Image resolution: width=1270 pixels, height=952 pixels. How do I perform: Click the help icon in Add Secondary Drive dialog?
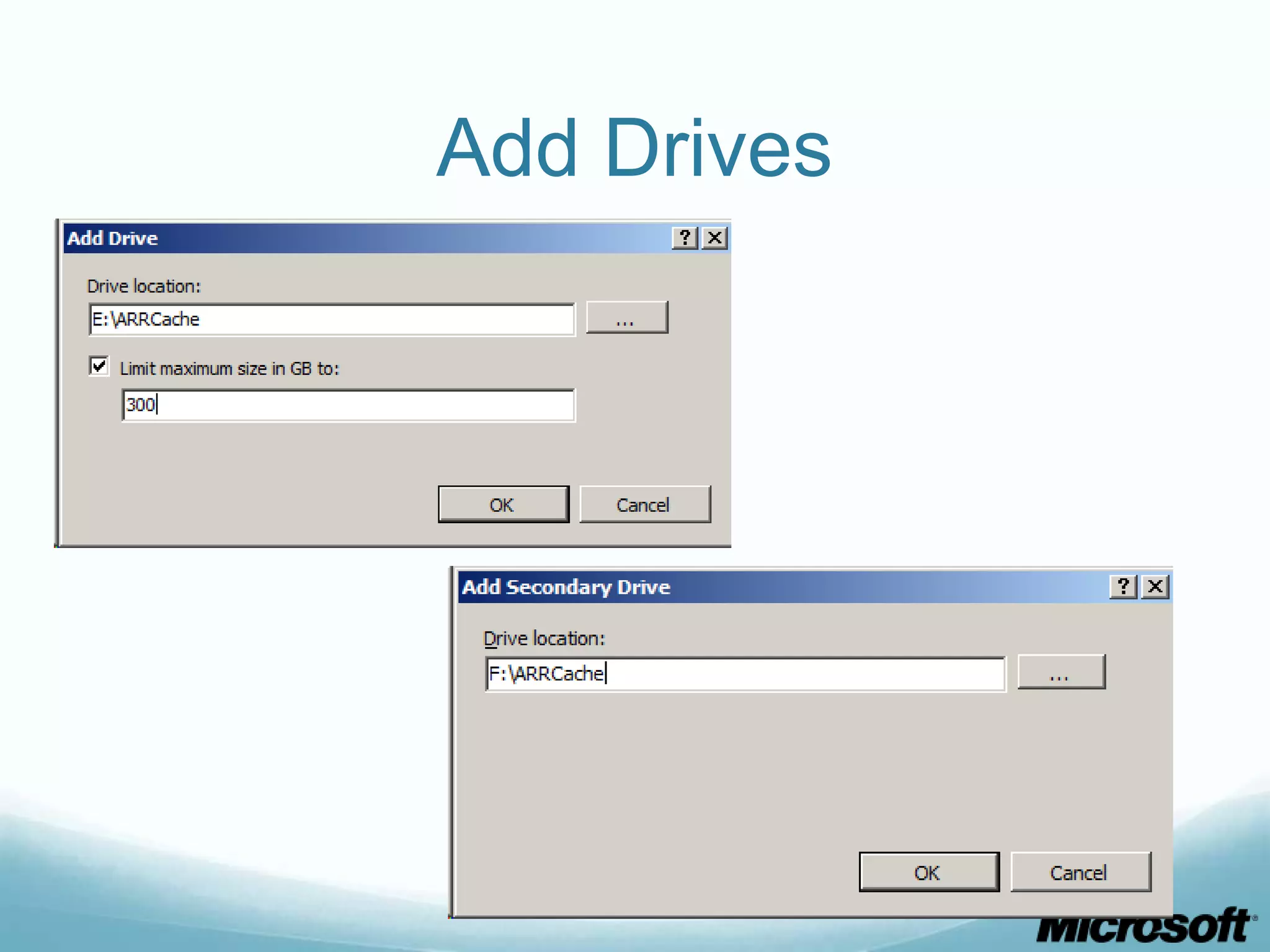(1123, 586)
